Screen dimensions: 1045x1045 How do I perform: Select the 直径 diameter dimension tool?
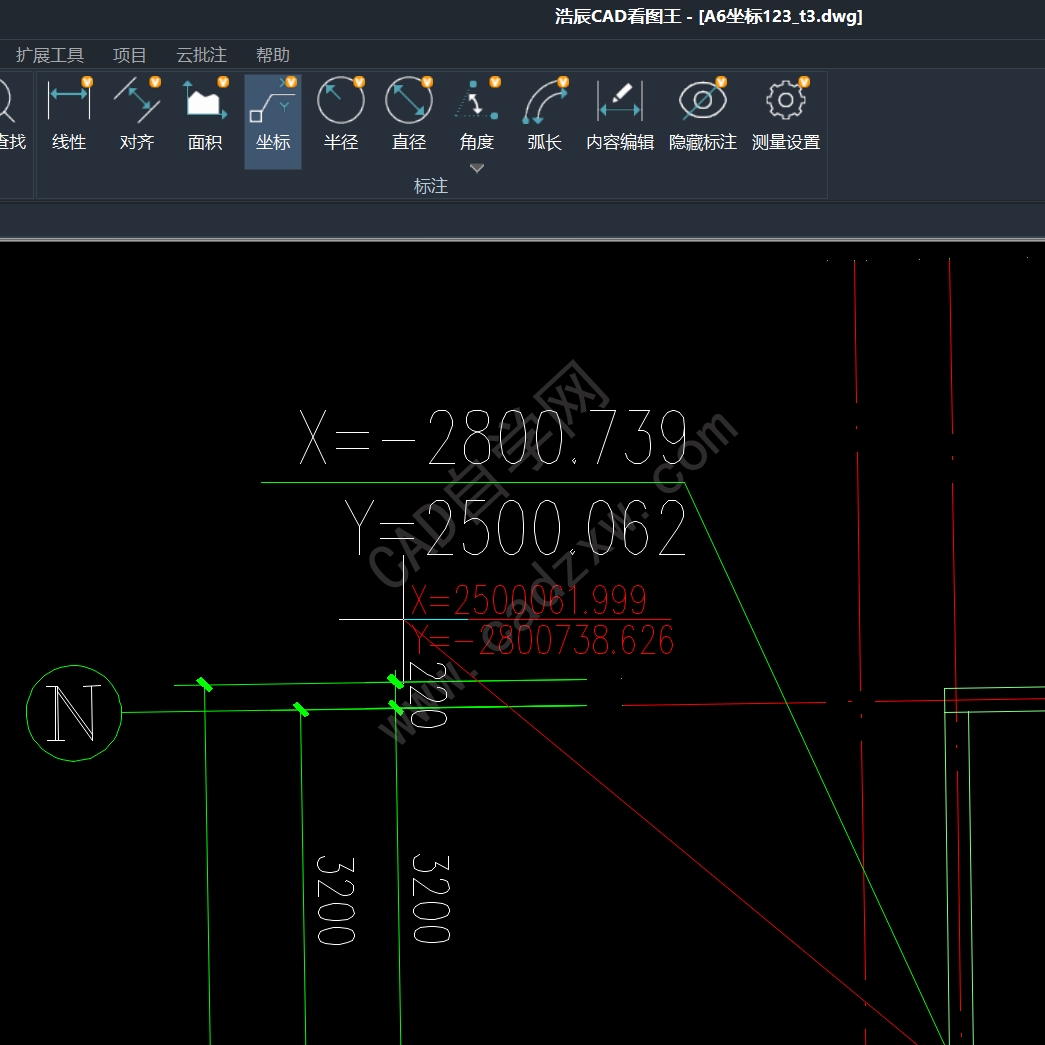pyautogui.click(x=409, y=115)
